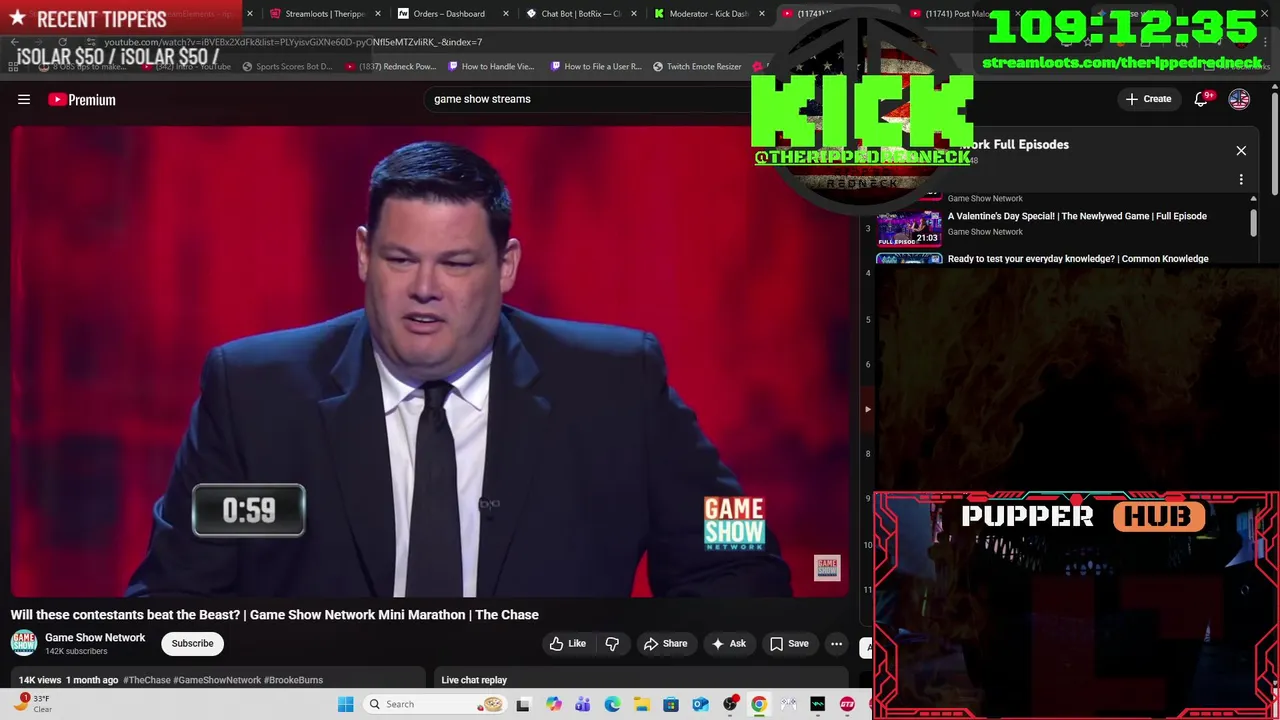Open Windows Start menu

pyautogui.click(x=345, y=704)
